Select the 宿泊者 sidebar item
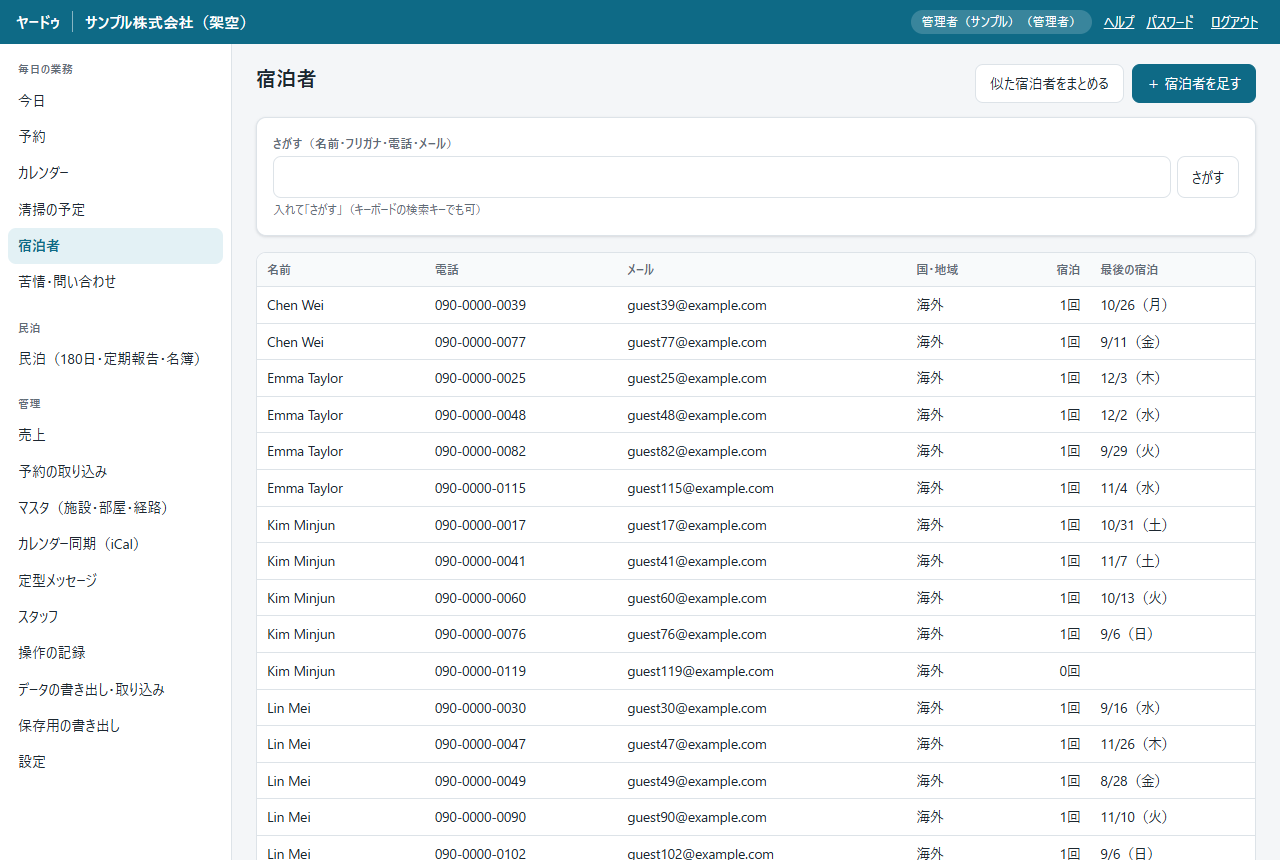Screen dimensions: 1280x860 [x=115, y=246]
